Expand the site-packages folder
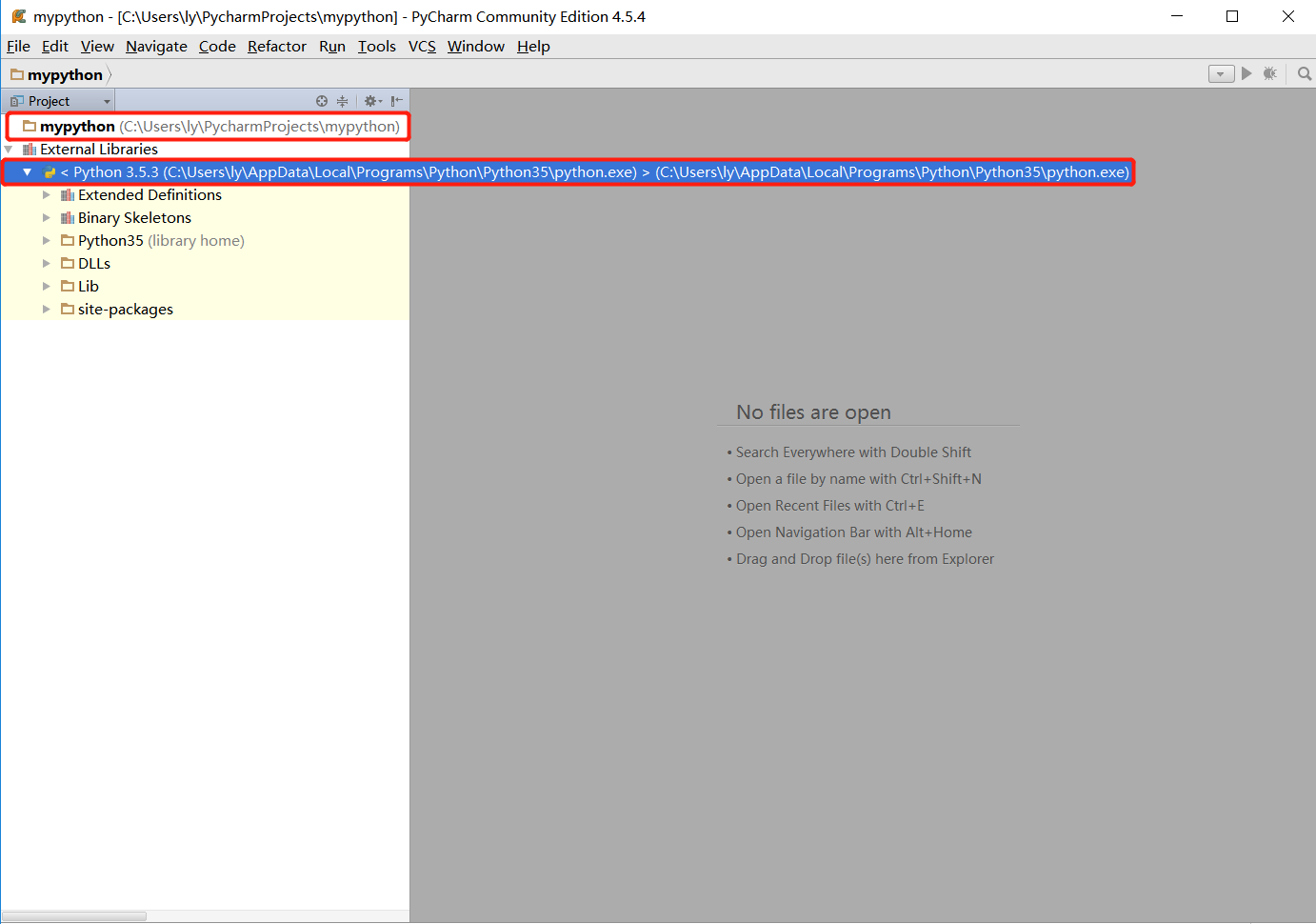1316x924 pixels. pyautogui.click(x=46, y=309)
